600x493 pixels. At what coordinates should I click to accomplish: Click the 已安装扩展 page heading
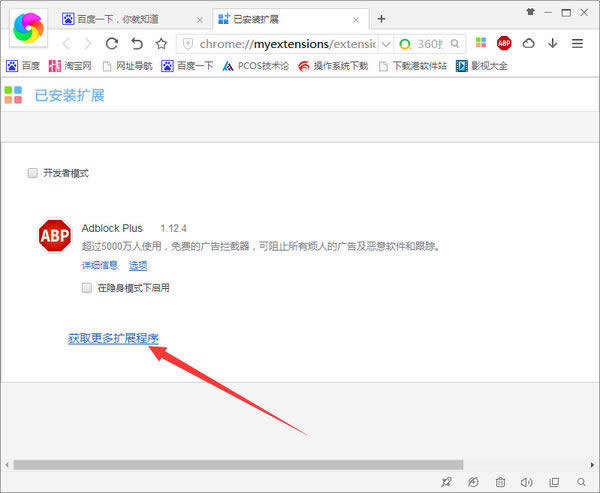point(70,95)
